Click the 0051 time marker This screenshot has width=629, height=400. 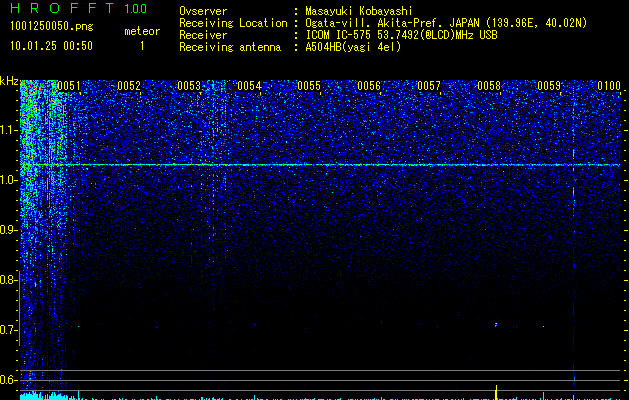click(x=69, y=86)
